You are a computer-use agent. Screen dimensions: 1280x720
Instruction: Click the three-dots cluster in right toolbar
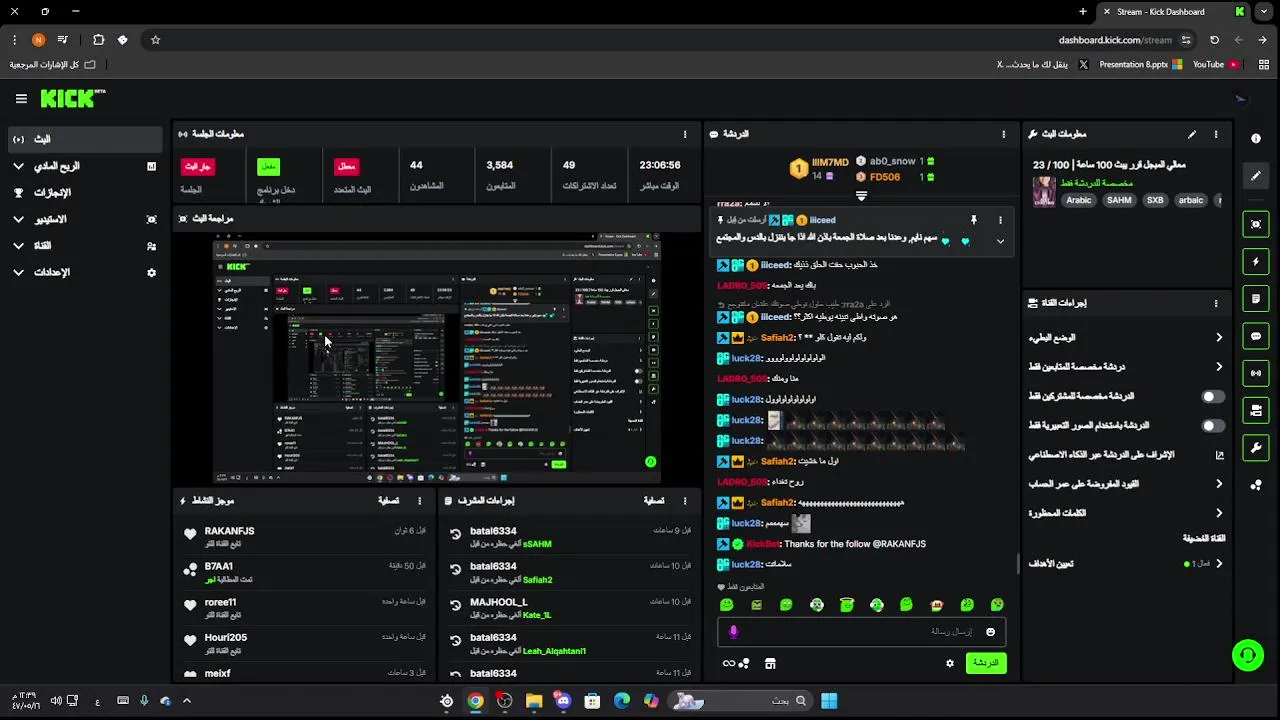pos(1256,485)
